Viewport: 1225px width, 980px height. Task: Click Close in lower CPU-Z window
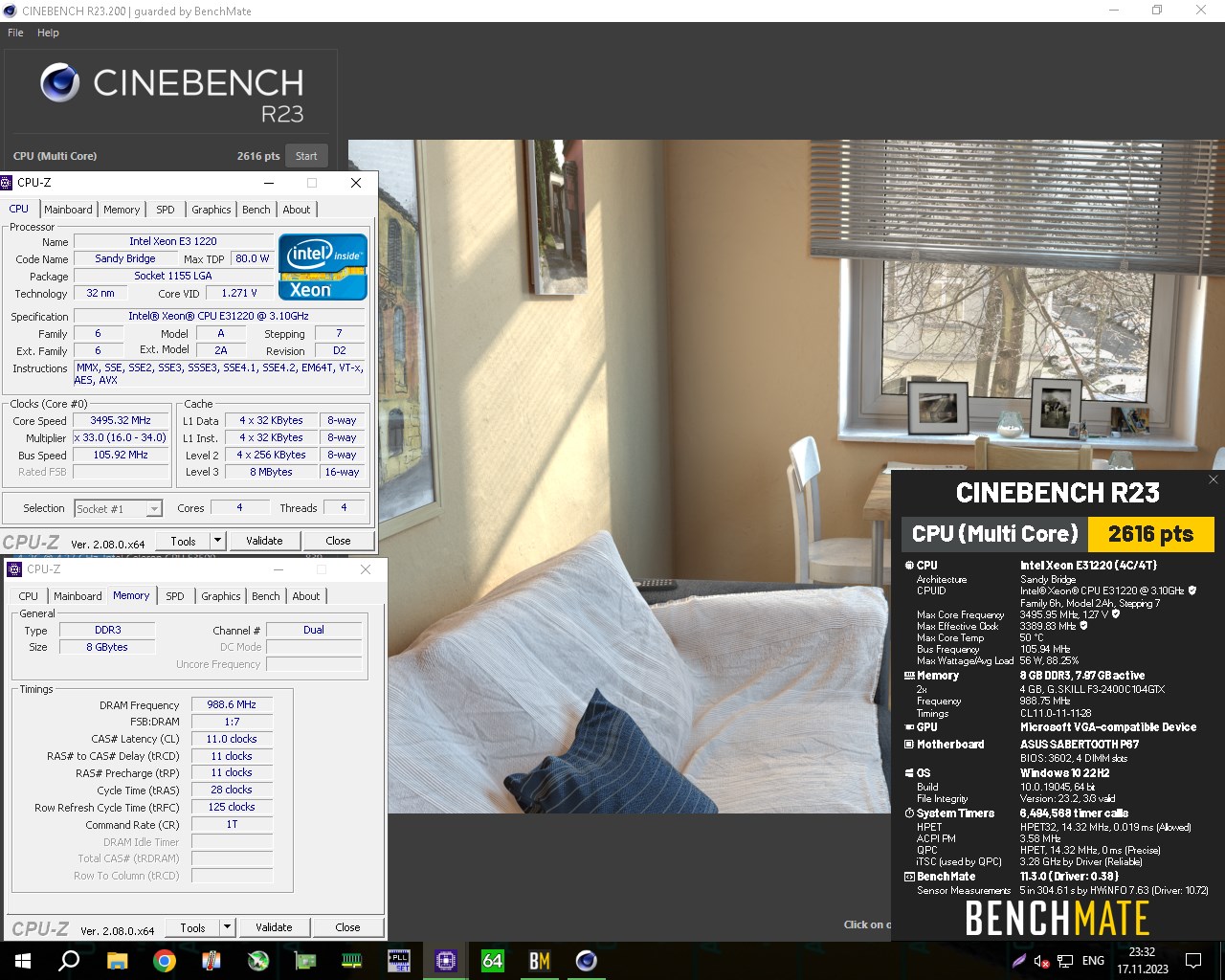(x=347, y=927)
